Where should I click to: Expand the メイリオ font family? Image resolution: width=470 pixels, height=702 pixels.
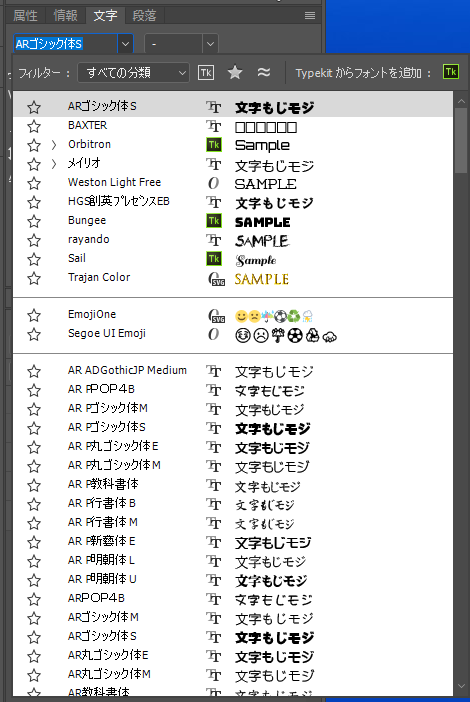click(x=54, y=164)
